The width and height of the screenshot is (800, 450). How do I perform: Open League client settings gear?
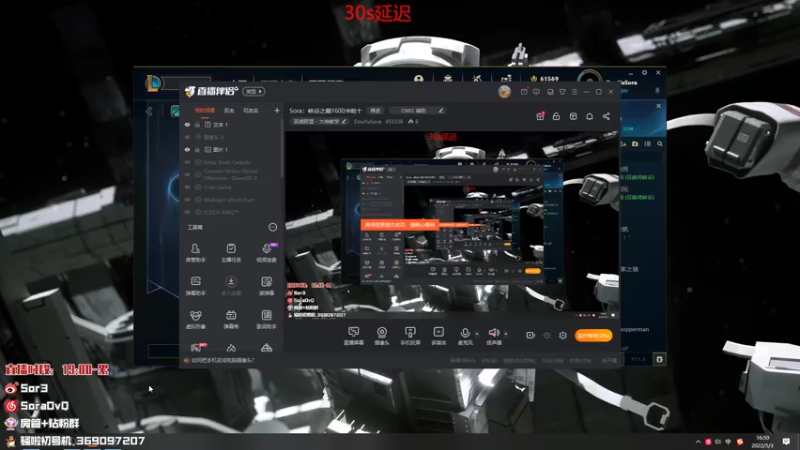pos(644,72)
